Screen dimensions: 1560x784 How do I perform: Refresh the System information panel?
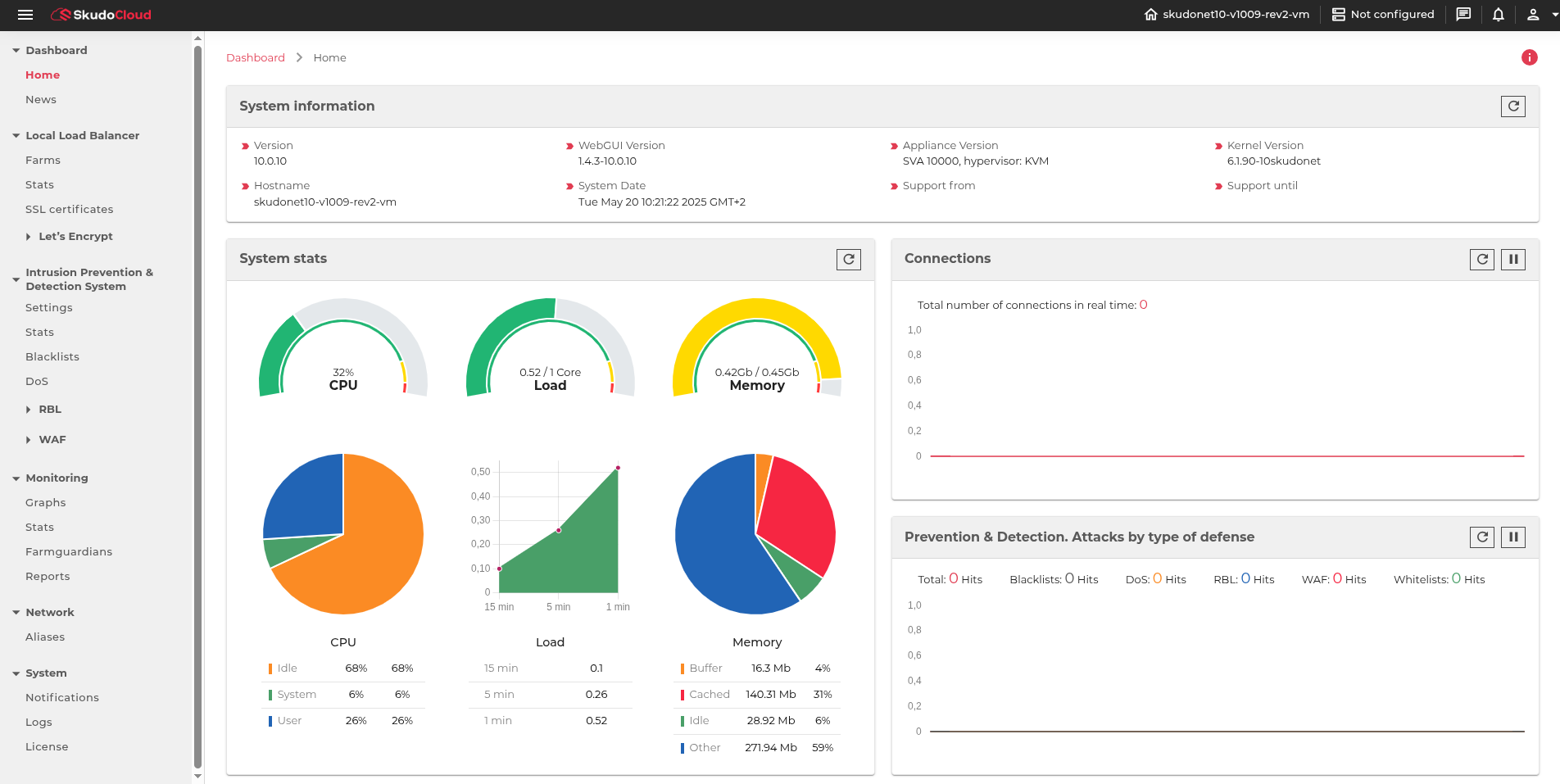(x=1512, y=106)
